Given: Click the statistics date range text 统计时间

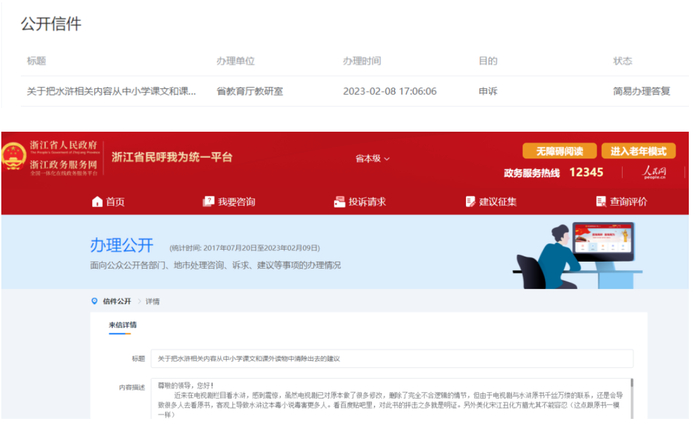Looking at the screenshot, I should pos(245,248).
